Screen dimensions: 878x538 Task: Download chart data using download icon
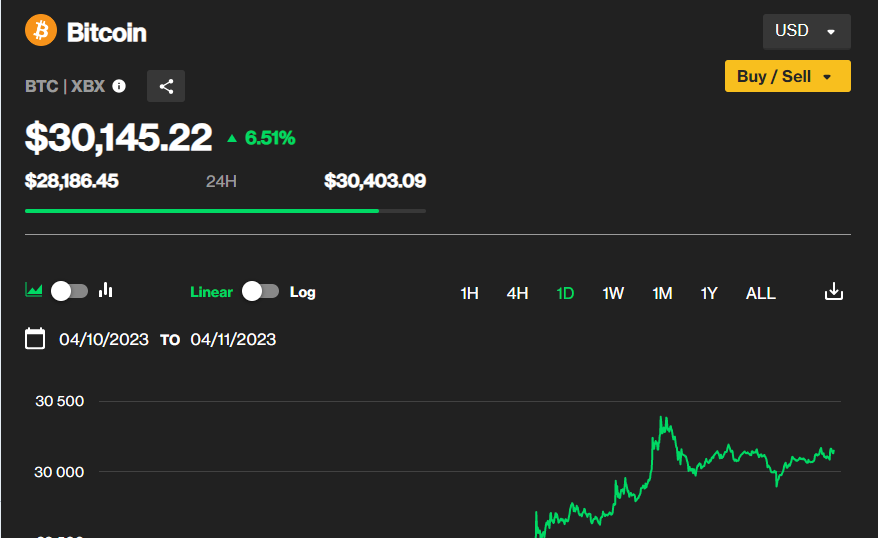point(834,292)
